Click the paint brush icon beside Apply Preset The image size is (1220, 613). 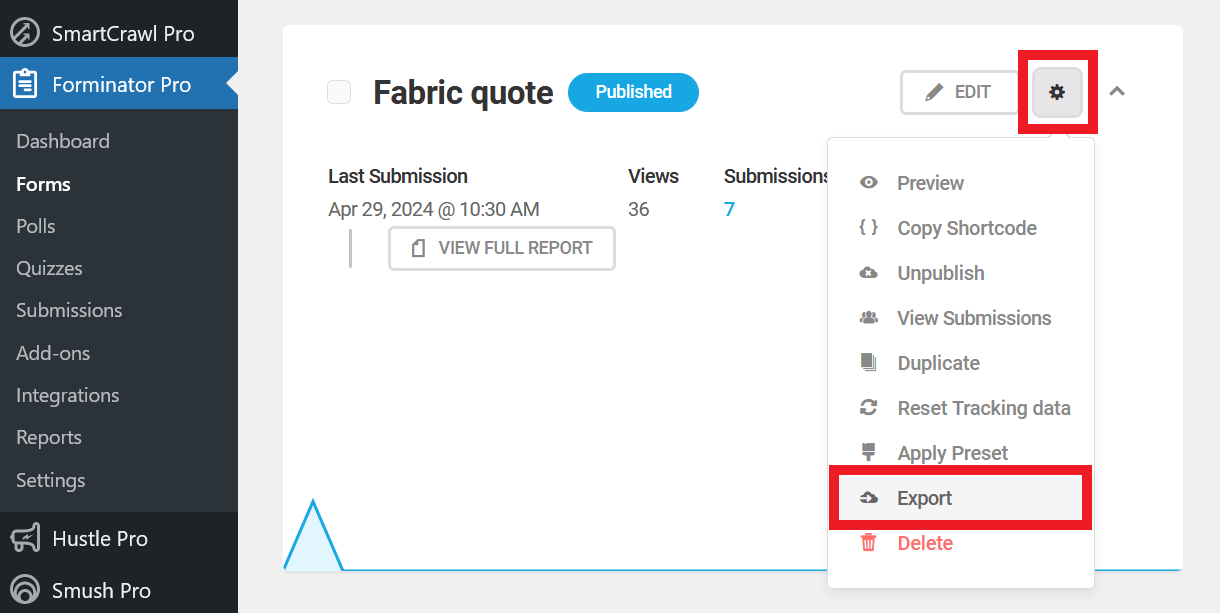[869, 453]
